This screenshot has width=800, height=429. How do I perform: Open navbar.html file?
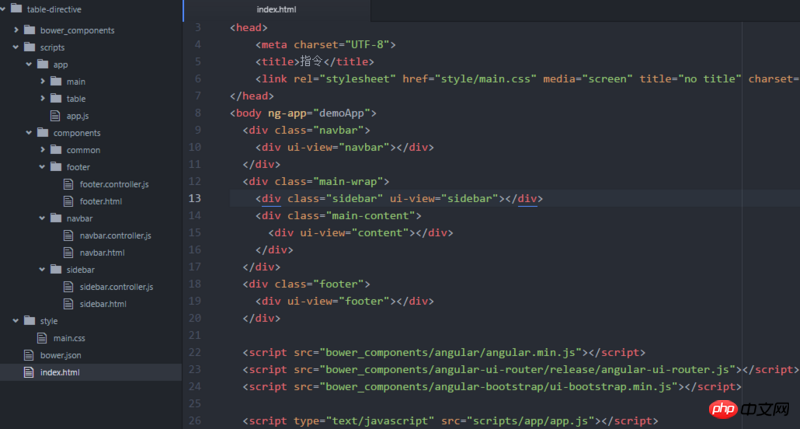[x=102, y=253]
